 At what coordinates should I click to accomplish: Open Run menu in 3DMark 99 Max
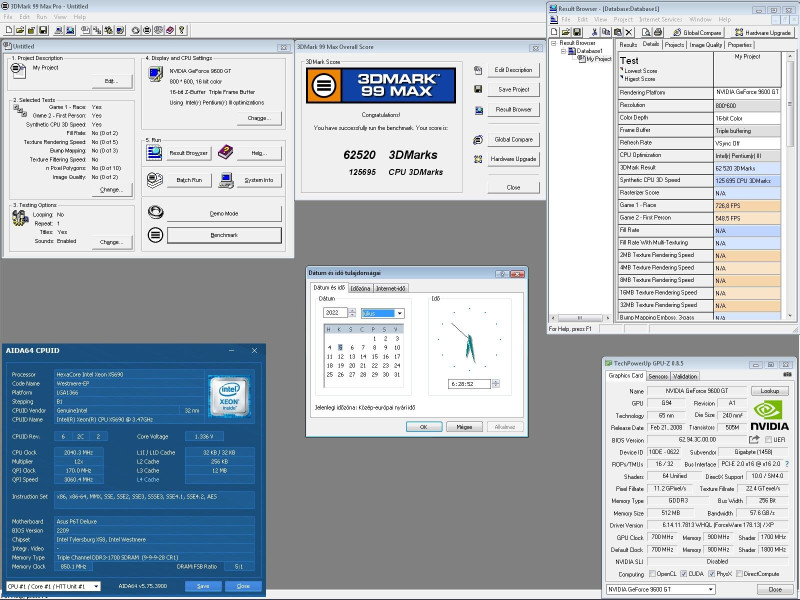coord(41,17)
